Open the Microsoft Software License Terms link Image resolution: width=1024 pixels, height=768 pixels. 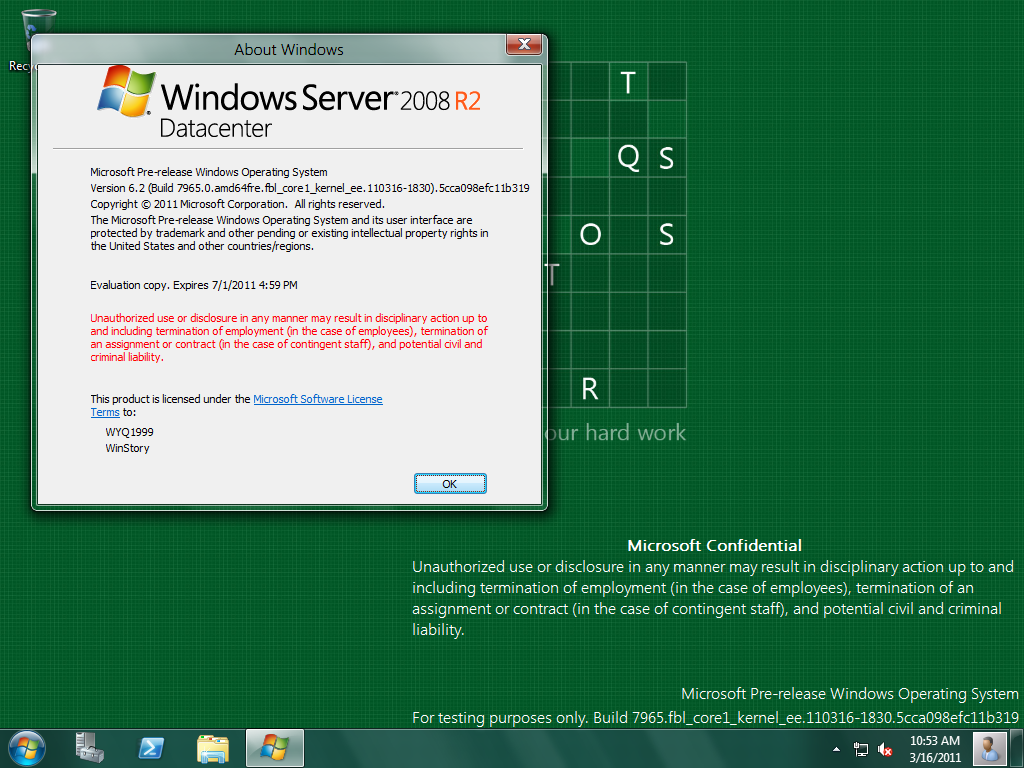coord(318,399)
